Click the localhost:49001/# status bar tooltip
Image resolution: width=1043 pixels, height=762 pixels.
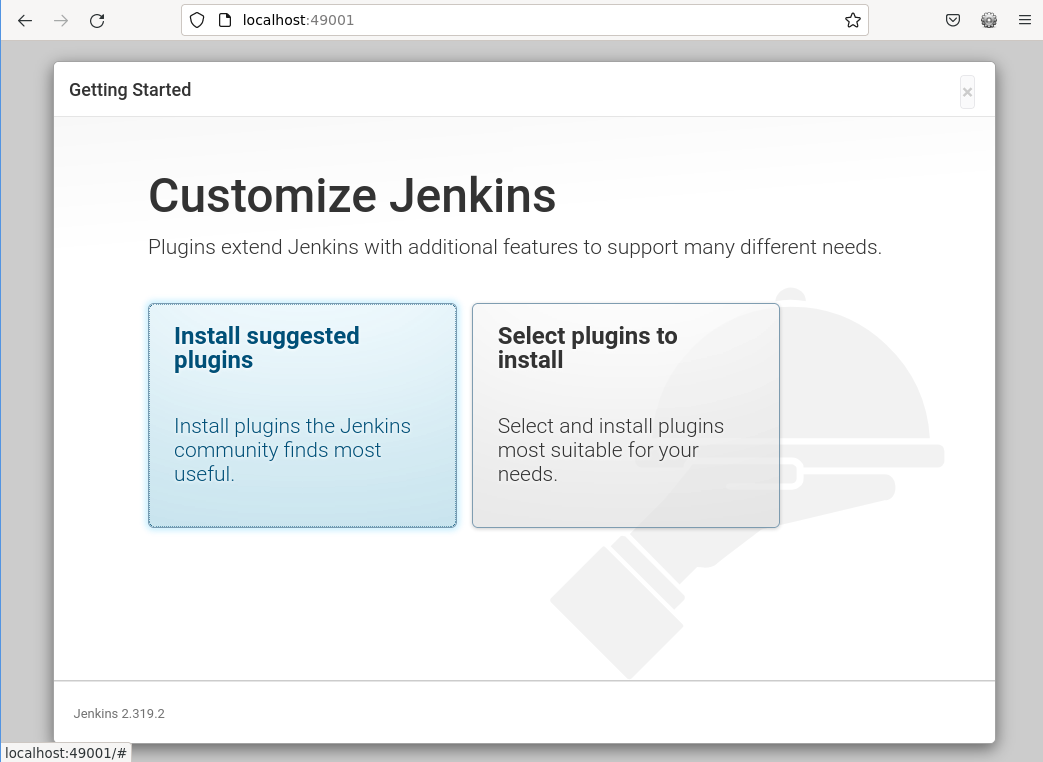tap(66, 752)
